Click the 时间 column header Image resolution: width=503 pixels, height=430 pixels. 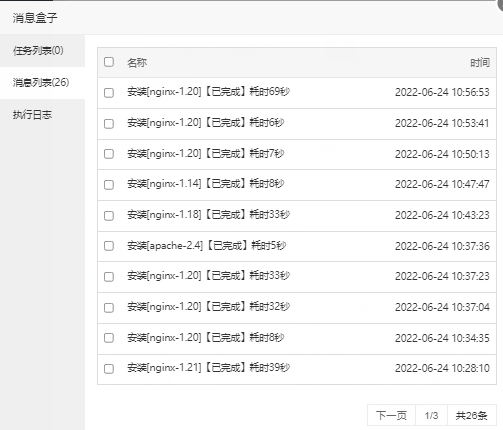480,62
